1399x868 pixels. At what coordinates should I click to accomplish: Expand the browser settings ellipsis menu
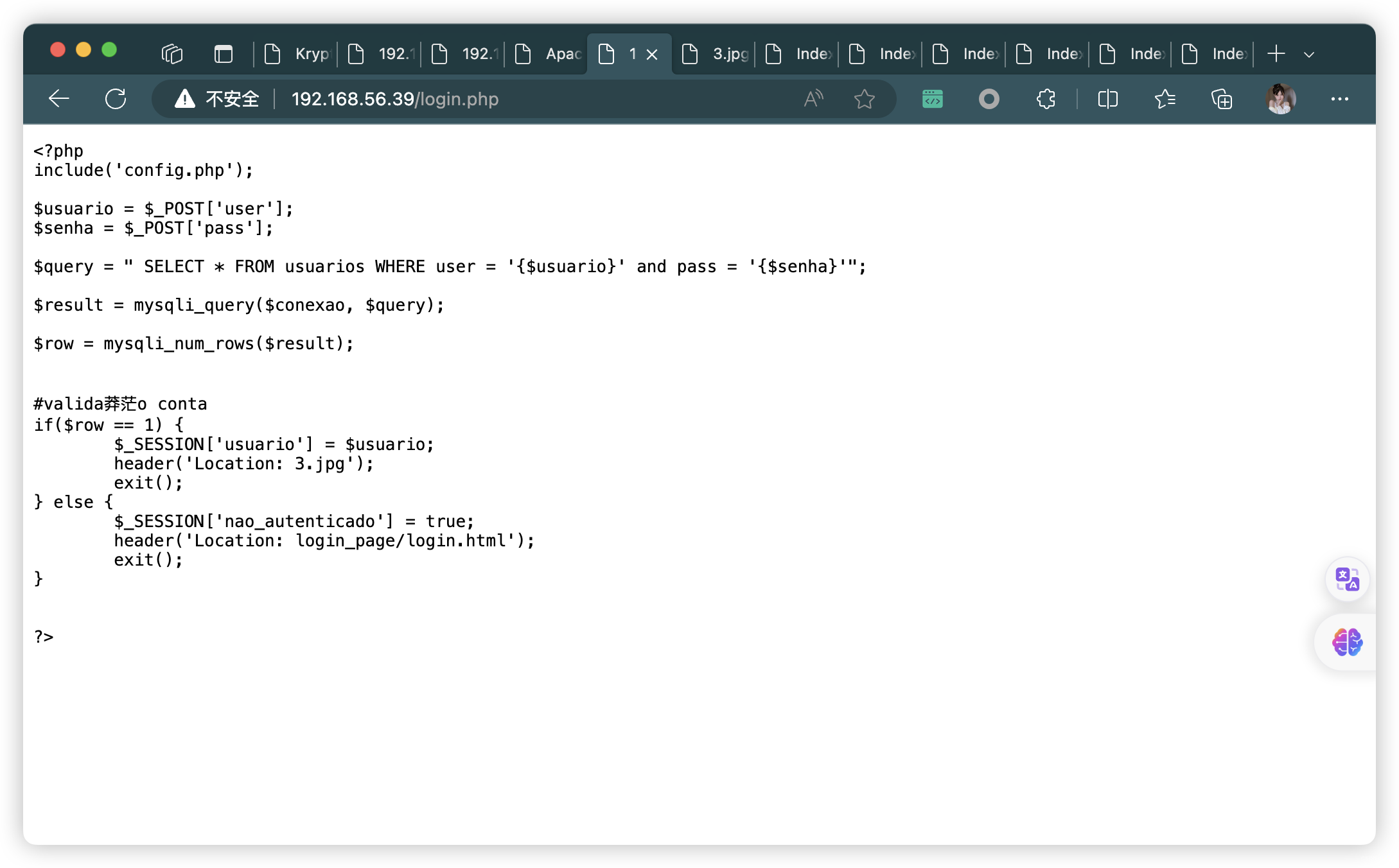click(x=1340, y=99)
